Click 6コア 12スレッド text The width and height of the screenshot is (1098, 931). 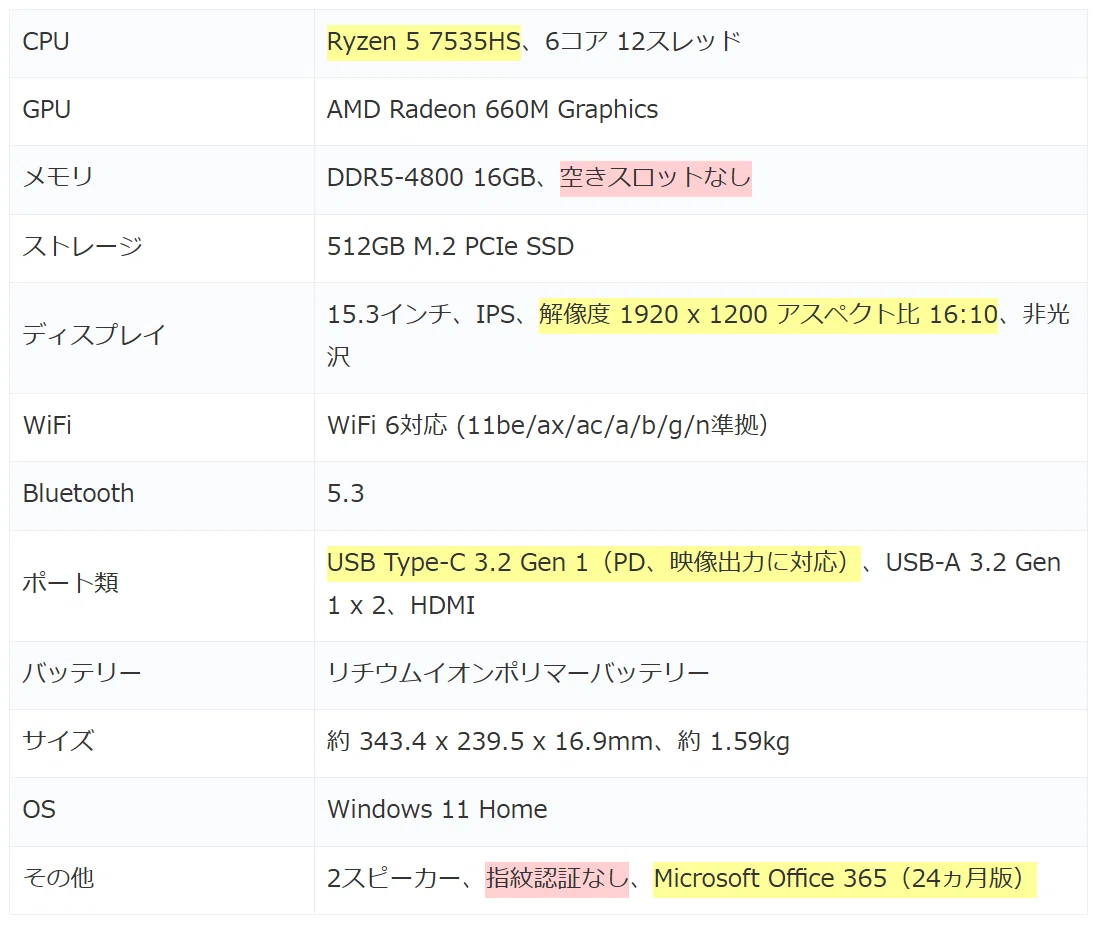643,41
